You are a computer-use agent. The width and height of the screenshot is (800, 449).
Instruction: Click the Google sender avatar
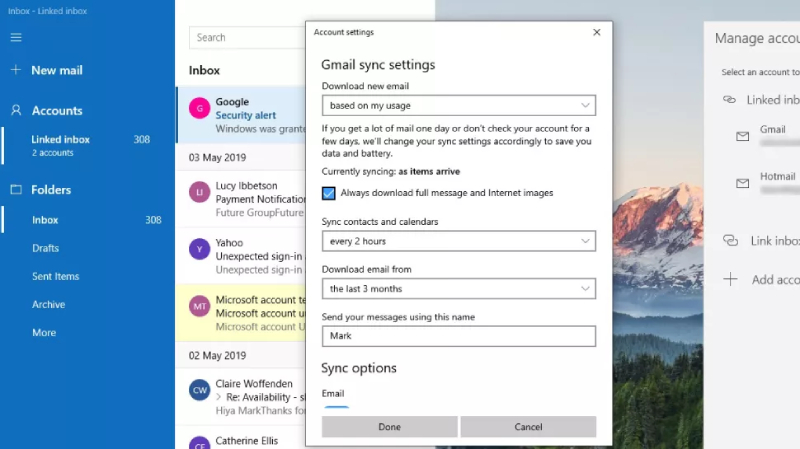[199, 108]
